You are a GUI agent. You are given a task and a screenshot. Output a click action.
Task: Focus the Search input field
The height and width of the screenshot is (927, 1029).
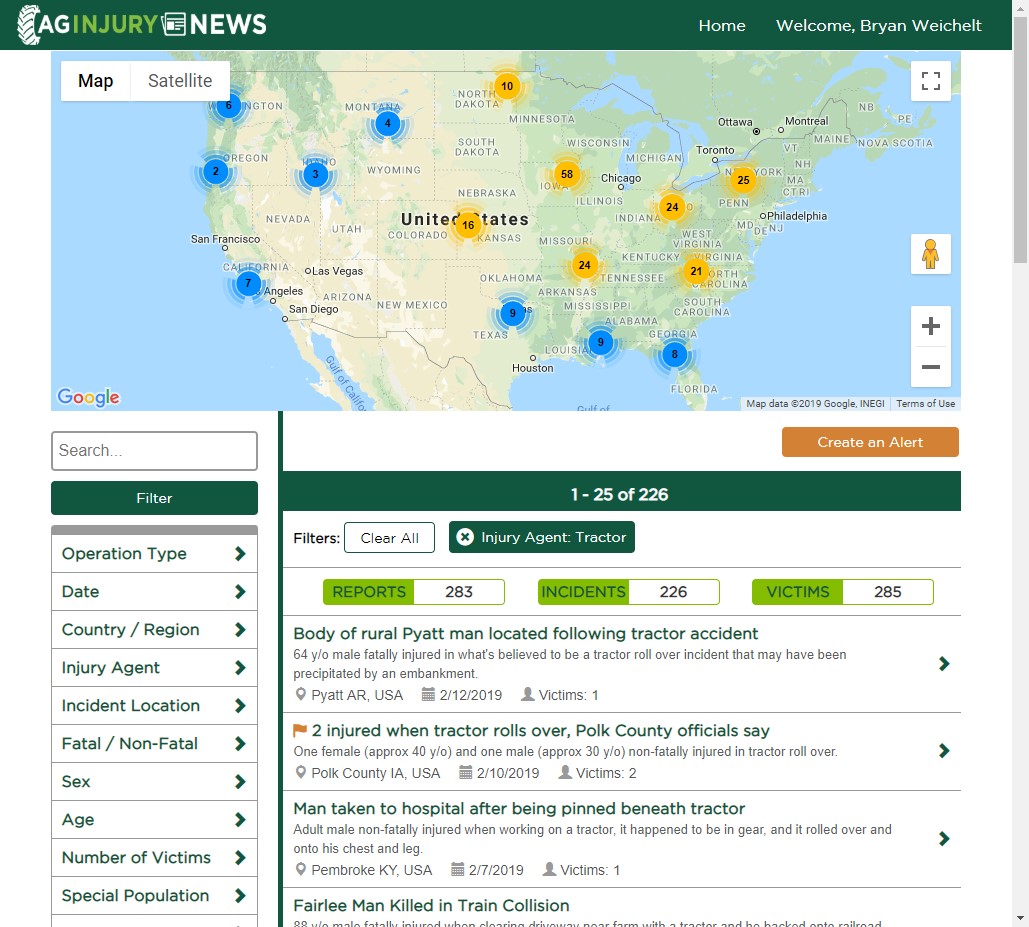[154, 451]
